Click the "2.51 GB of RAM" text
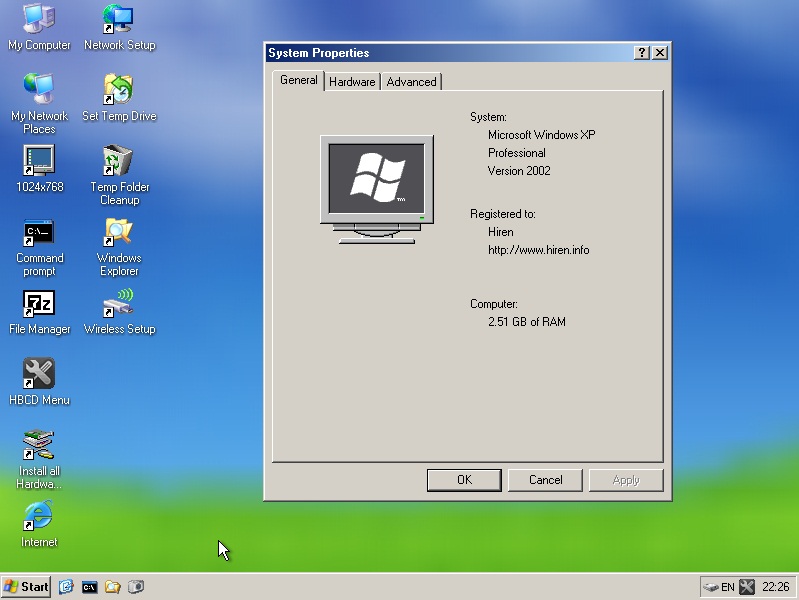This screenshot has height=600, width=799. point(527,322)
